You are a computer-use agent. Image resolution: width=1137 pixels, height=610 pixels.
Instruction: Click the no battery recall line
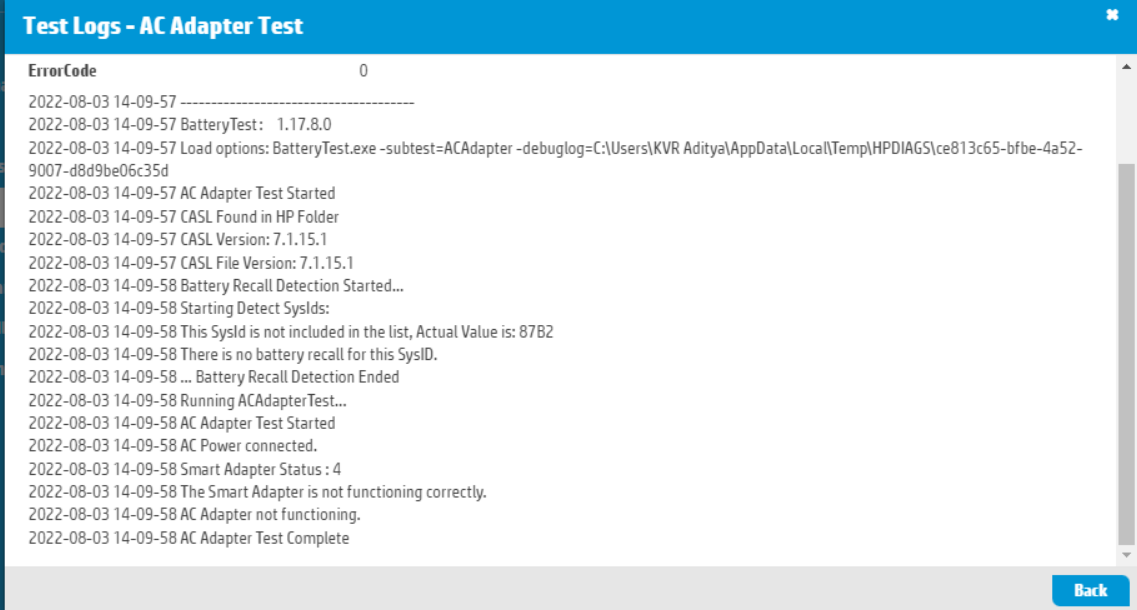[233, 355]
